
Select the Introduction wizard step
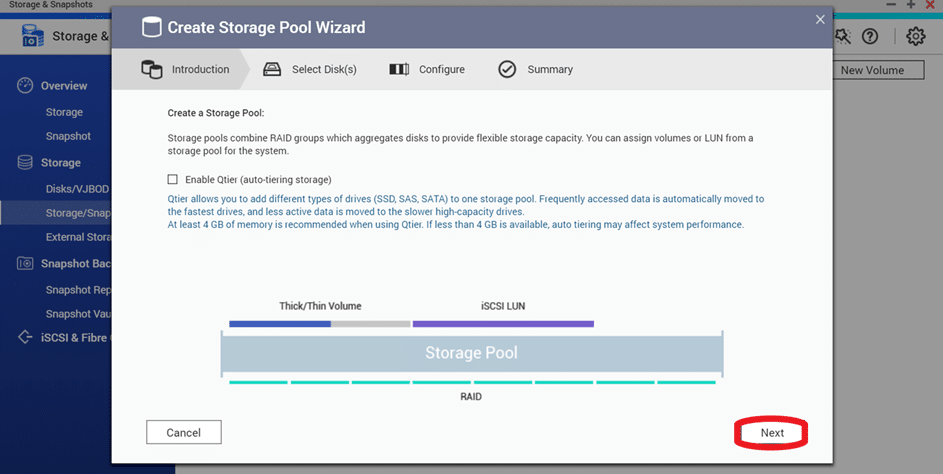[185, 69]
